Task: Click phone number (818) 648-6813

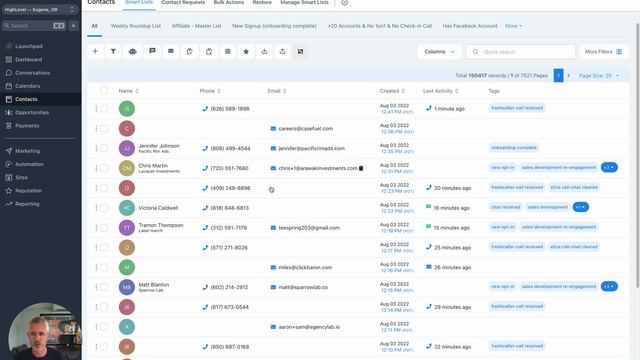Action: (229, 208)
